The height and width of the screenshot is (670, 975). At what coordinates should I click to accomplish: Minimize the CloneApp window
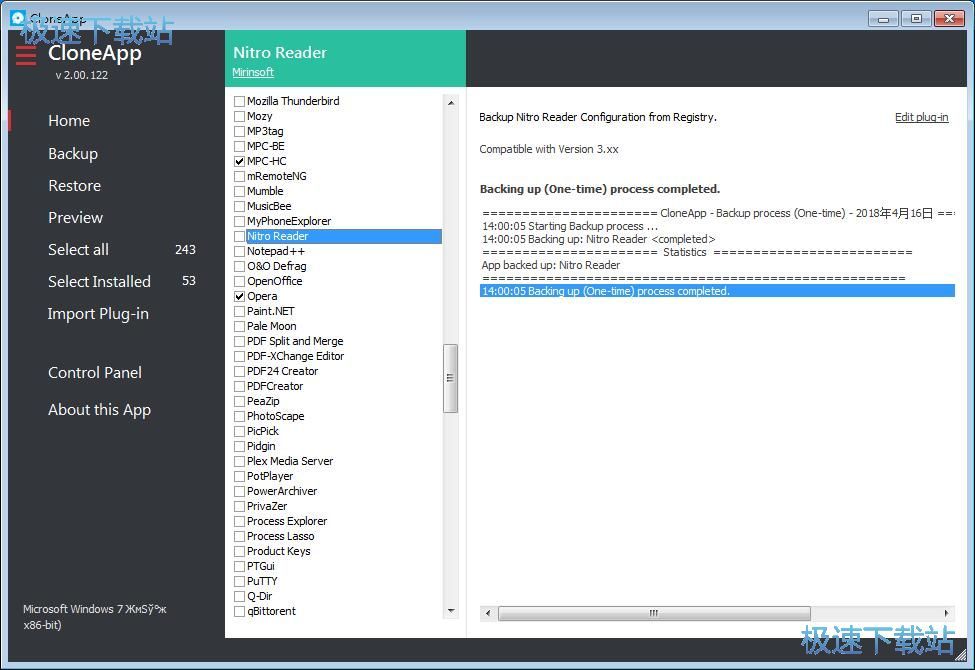(x=884, y=19)
